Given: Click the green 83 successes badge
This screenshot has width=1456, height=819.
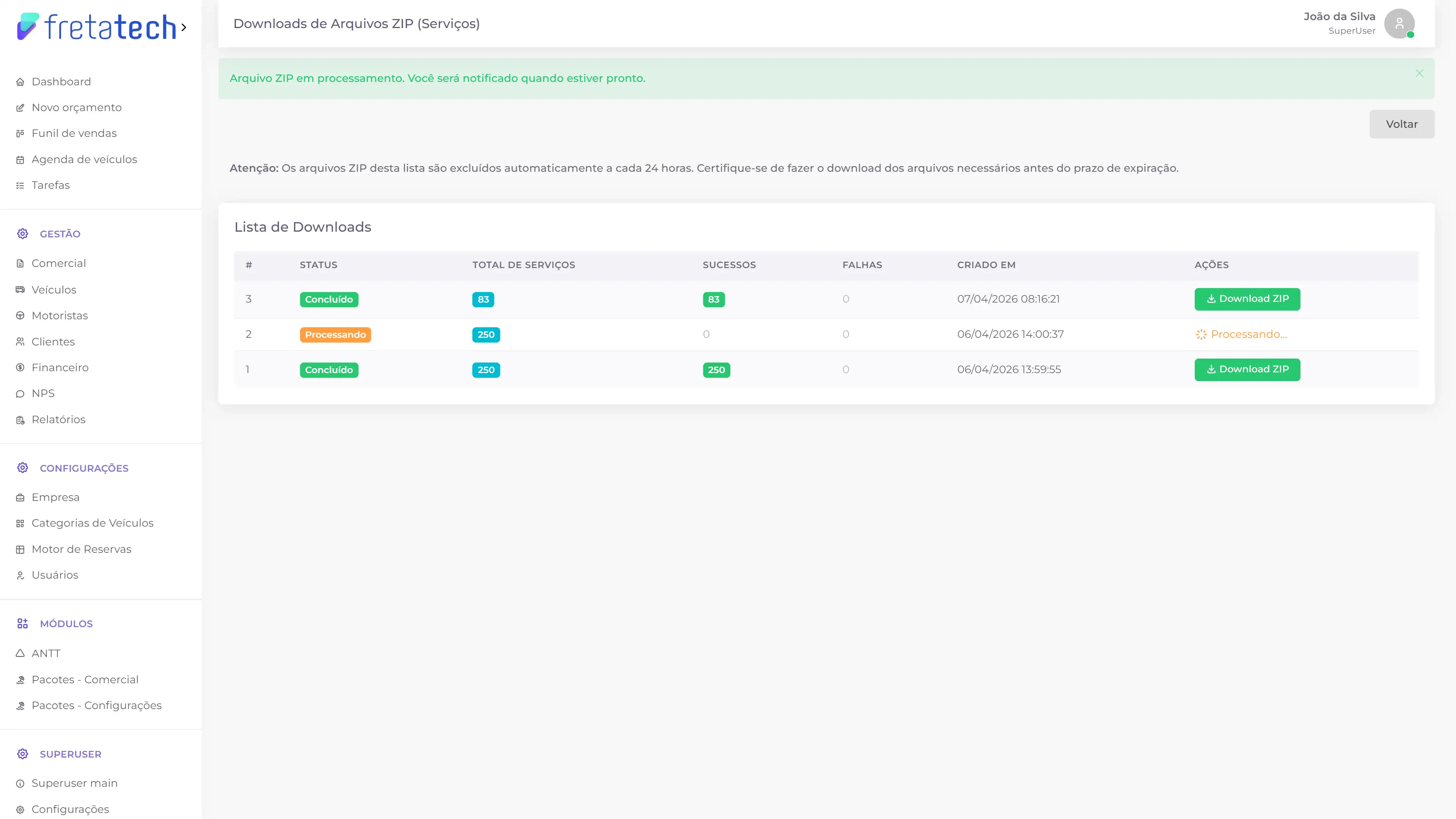Looking at the screenshot, I should click(714, 300).
